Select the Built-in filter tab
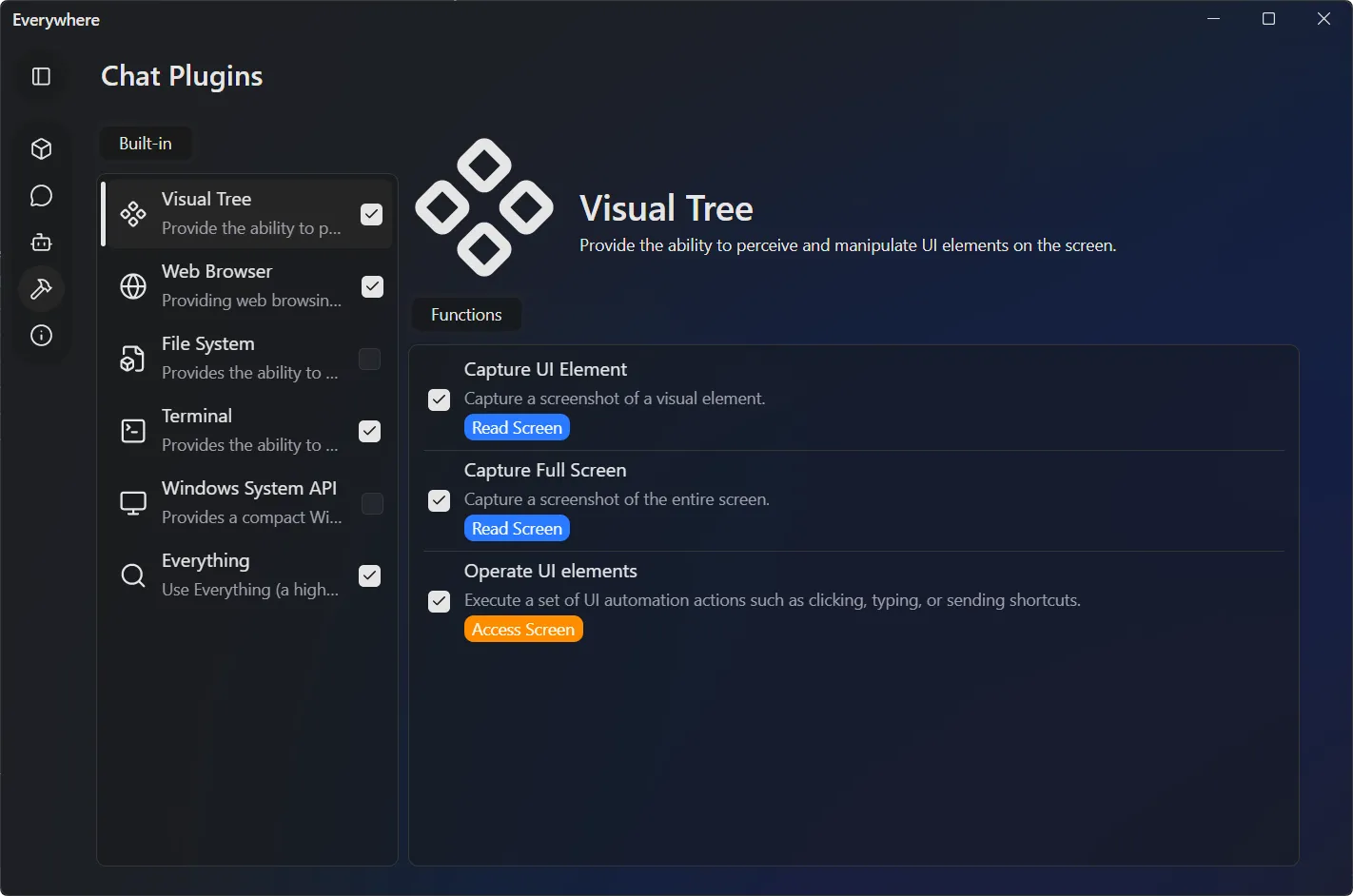Viewport: 1353px width, 896px height. 145,143
